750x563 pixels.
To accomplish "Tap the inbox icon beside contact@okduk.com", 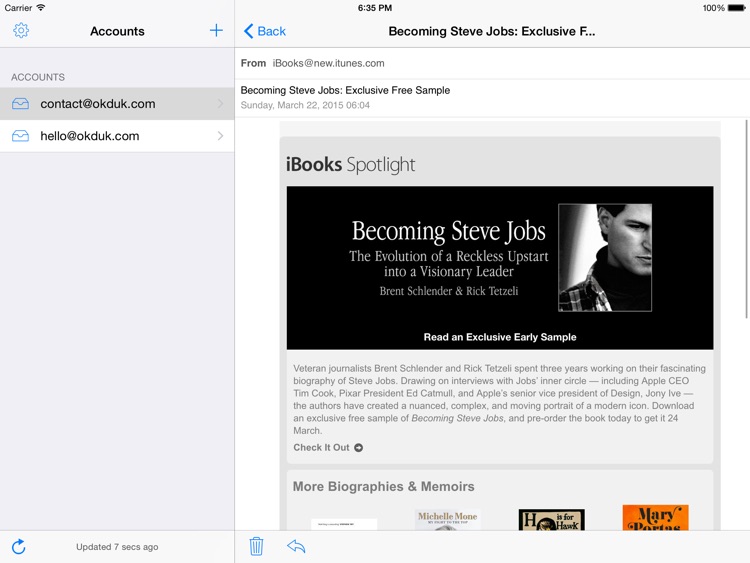I will pos(20,104).
